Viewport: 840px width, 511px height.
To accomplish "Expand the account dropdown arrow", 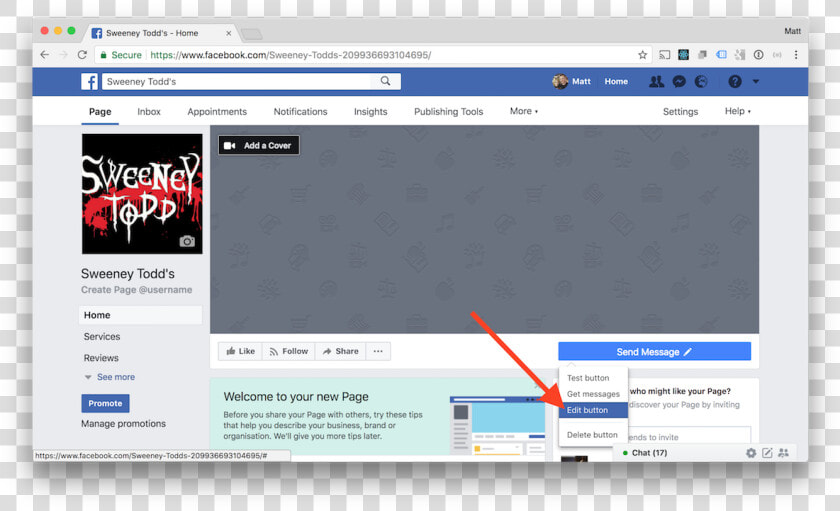I will pos(755,81).
